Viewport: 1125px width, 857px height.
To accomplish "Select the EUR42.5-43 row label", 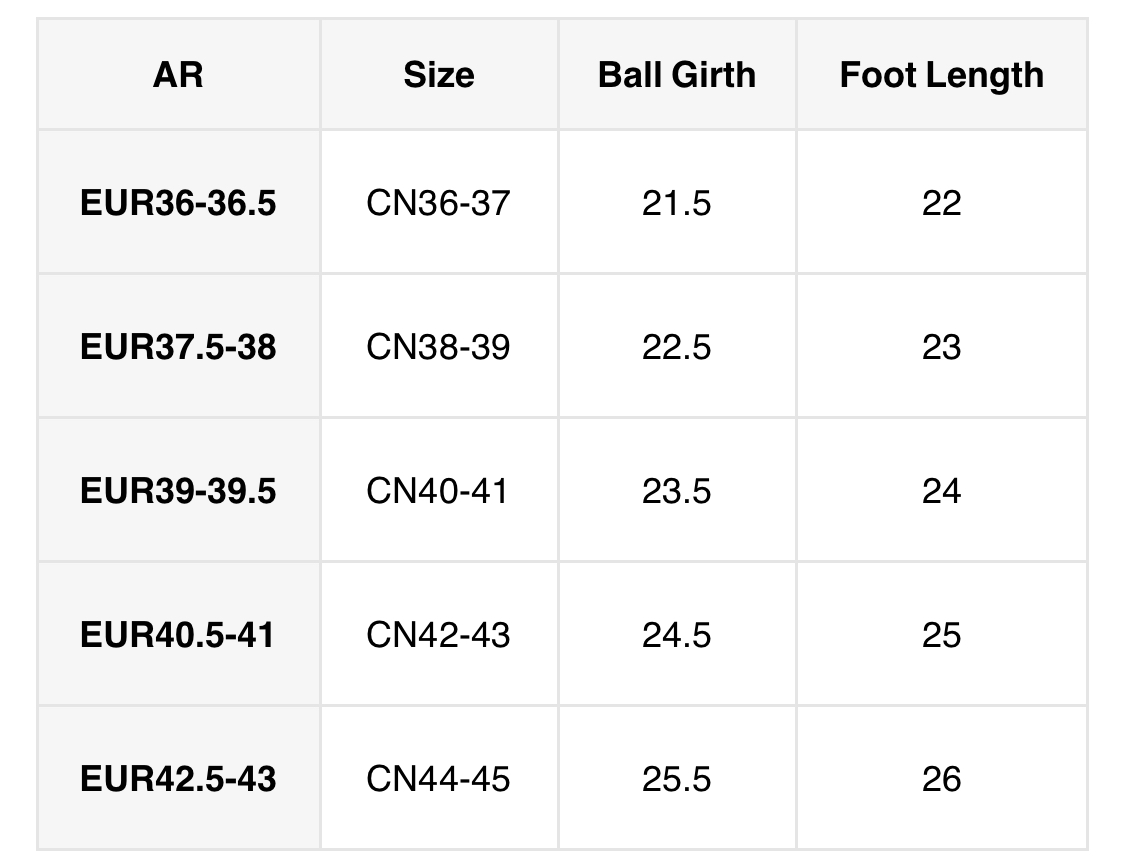I will (x=178, y=779).
